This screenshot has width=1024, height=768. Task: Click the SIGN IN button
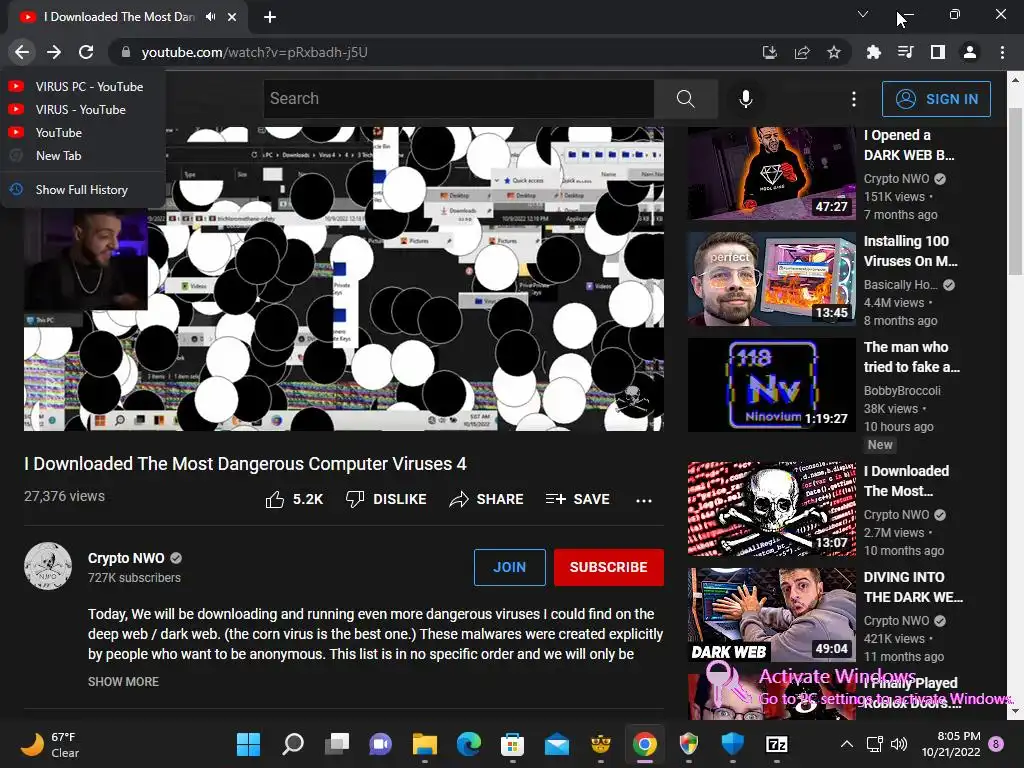[x=936, y=99]
